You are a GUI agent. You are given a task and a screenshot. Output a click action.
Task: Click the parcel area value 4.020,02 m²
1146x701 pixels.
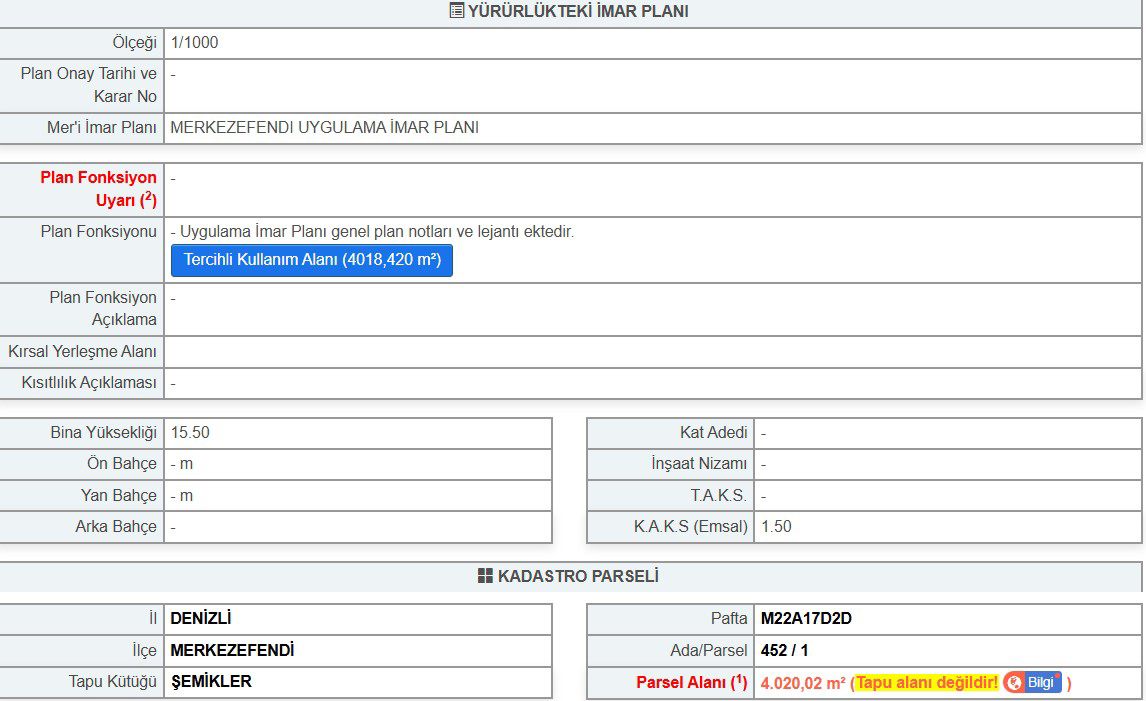click(803, 683)
